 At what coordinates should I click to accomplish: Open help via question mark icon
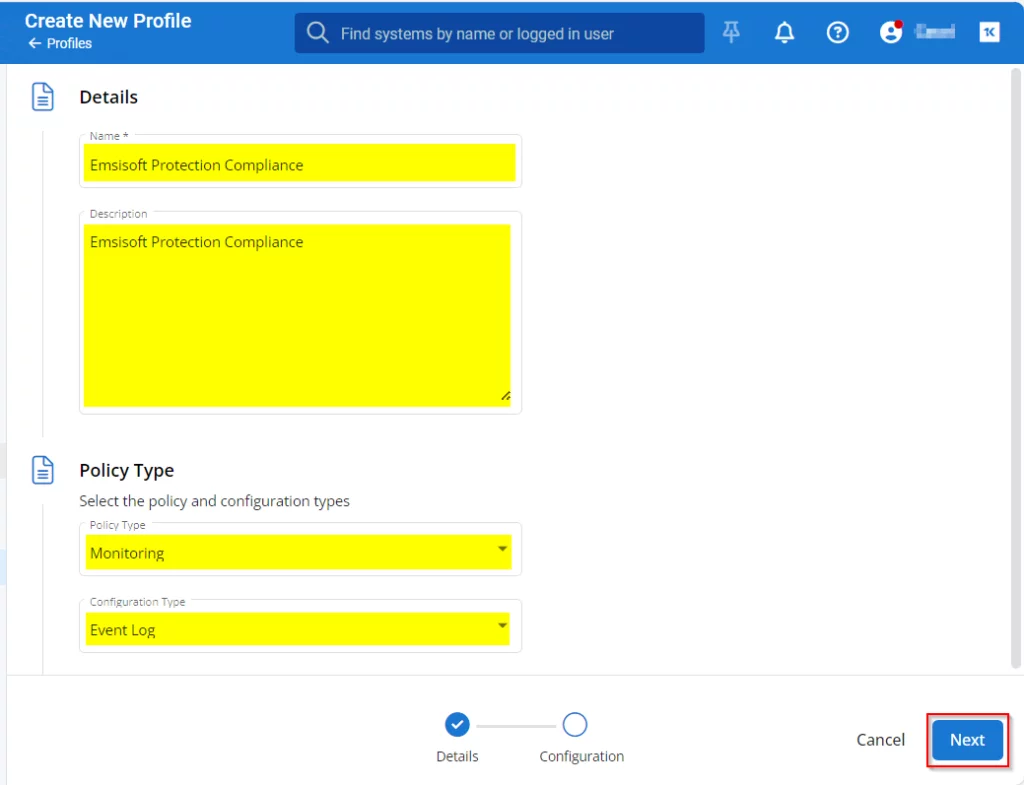[x=837, y=33]
